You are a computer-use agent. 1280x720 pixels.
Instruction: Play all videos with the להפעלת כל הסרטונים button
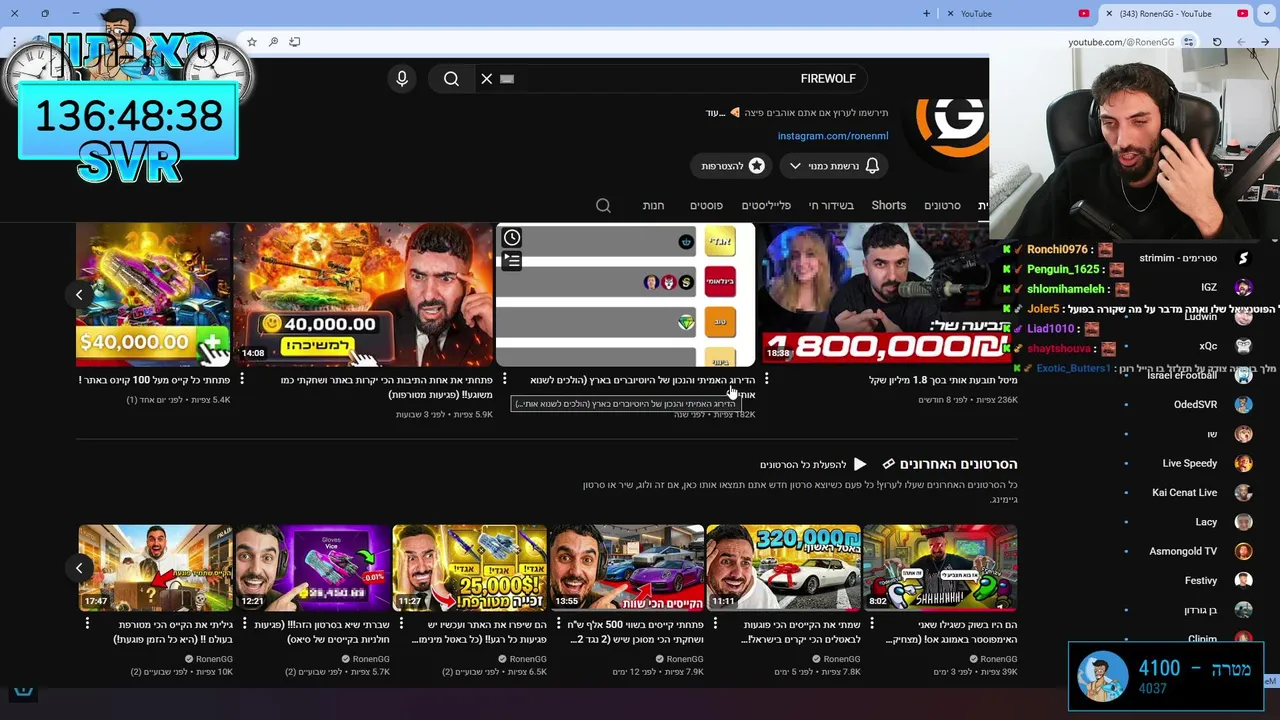coord(813,465)
